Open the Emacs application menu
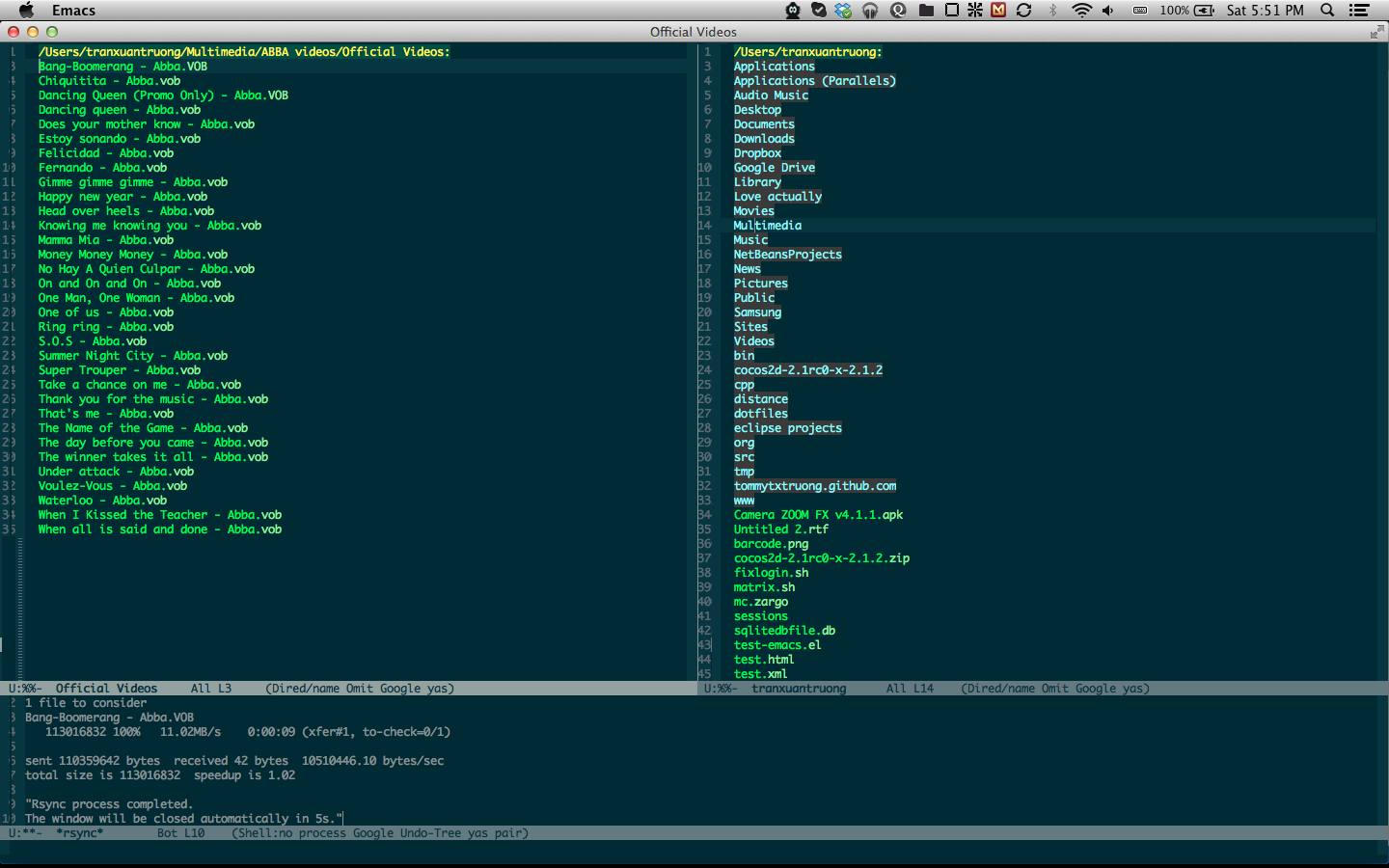 74,10
